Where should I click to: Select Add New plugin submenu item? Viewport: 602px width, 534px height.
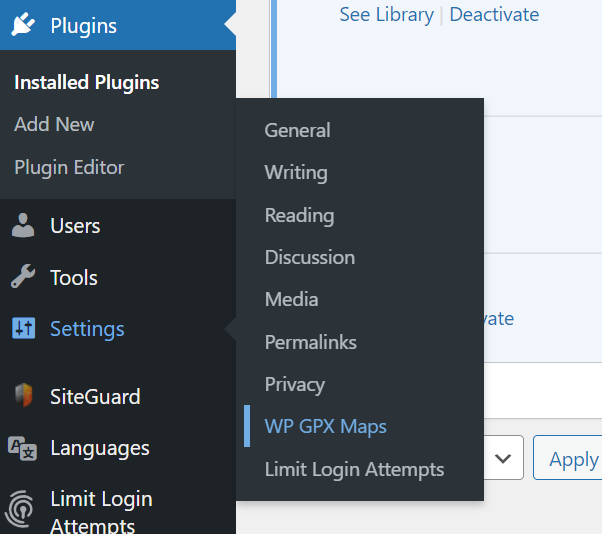coord(54,124)
